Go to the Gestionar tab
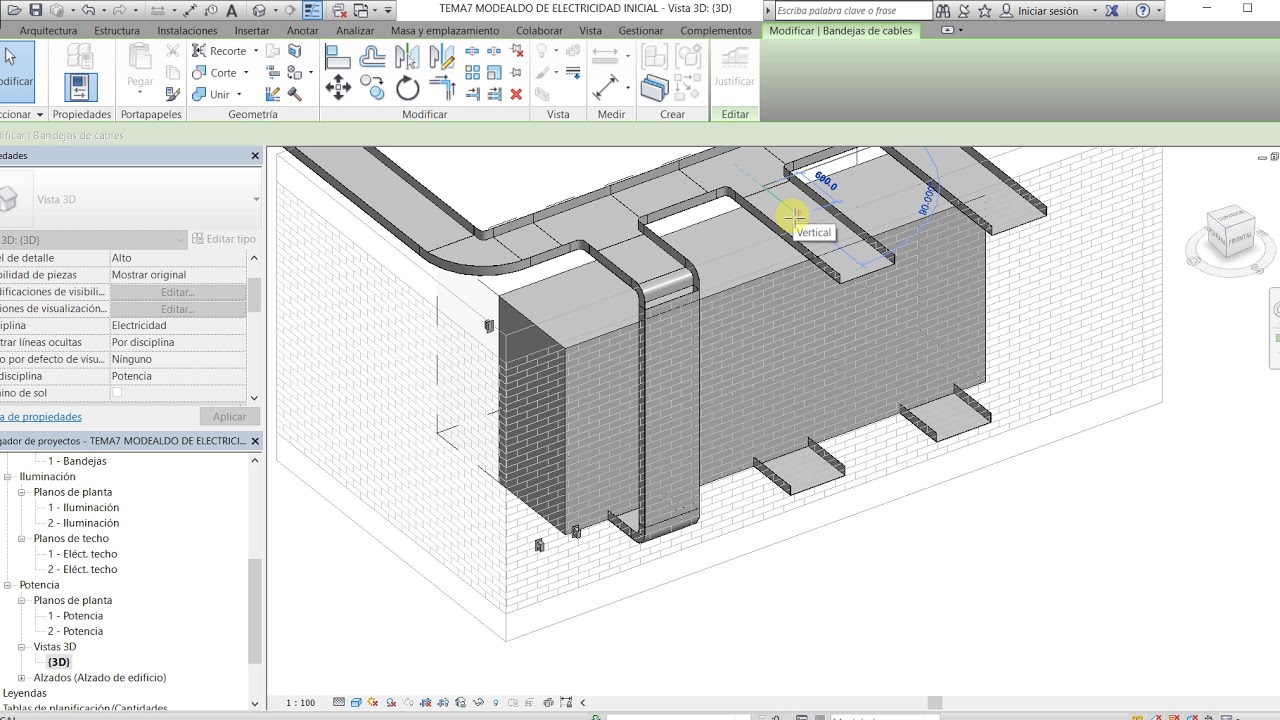 click(641, 31)
